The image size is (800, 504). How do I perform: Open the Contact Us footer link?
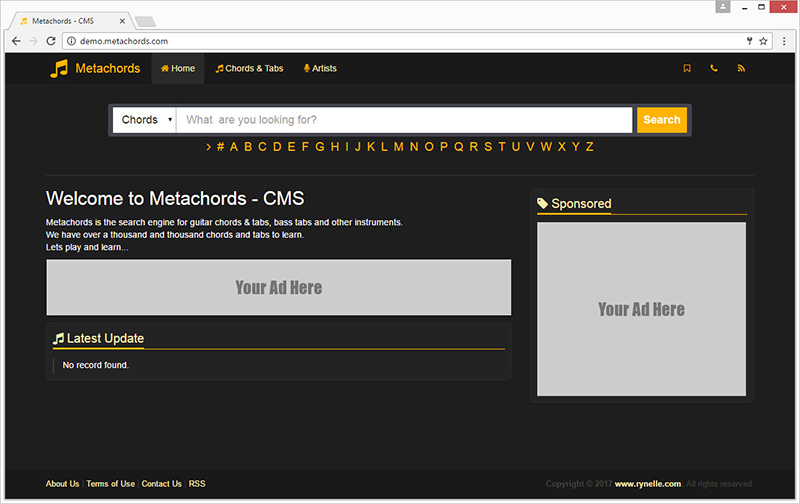(161, 484)
